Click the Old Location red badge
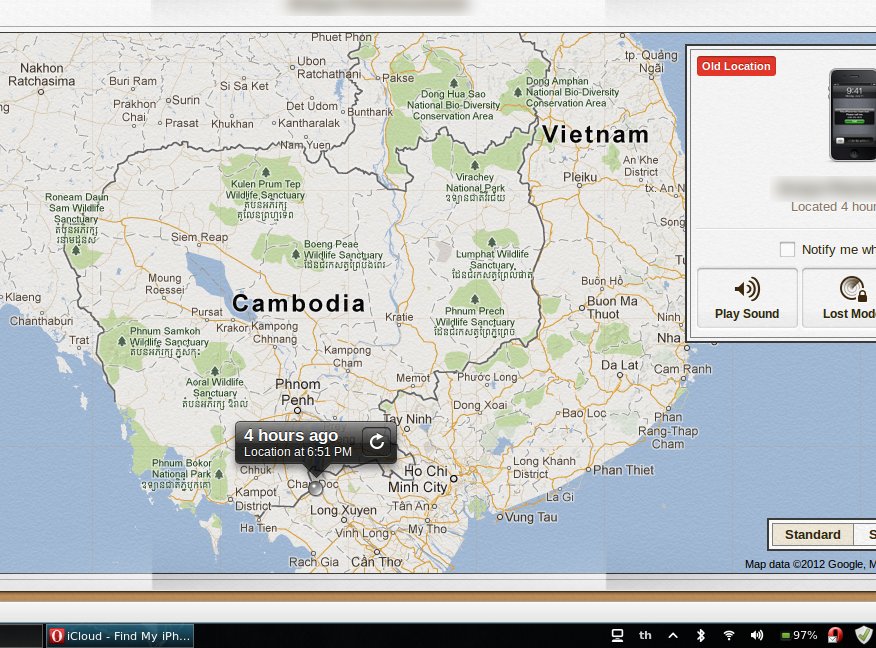The width and height of the screenshot is (876, 648). [x=736, y=66]
